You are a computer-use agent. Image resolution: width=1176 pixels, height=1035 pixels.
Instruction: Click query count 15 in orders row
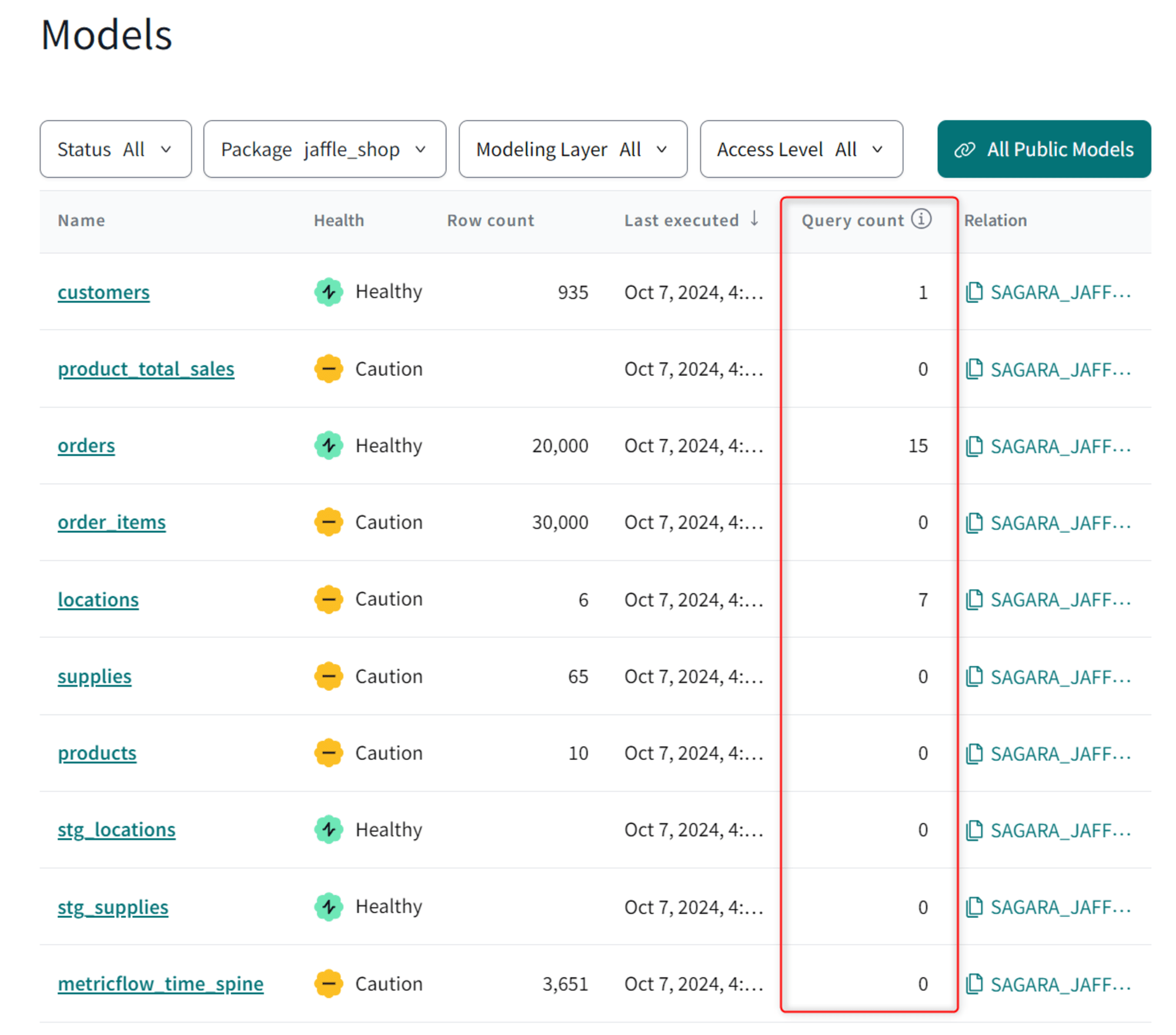tap(918, 446)
